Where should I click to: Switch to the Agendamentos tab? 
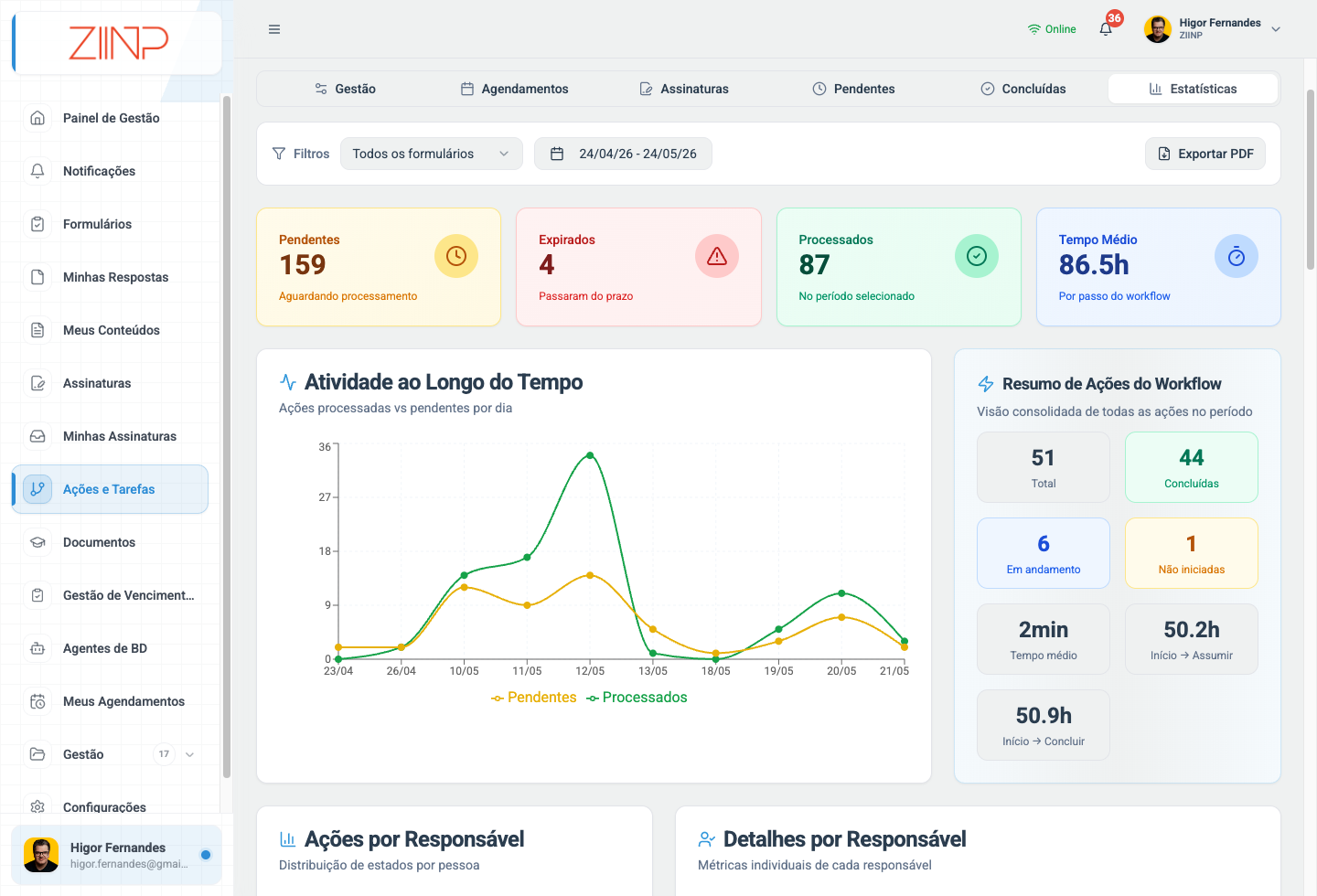point(514,89)
